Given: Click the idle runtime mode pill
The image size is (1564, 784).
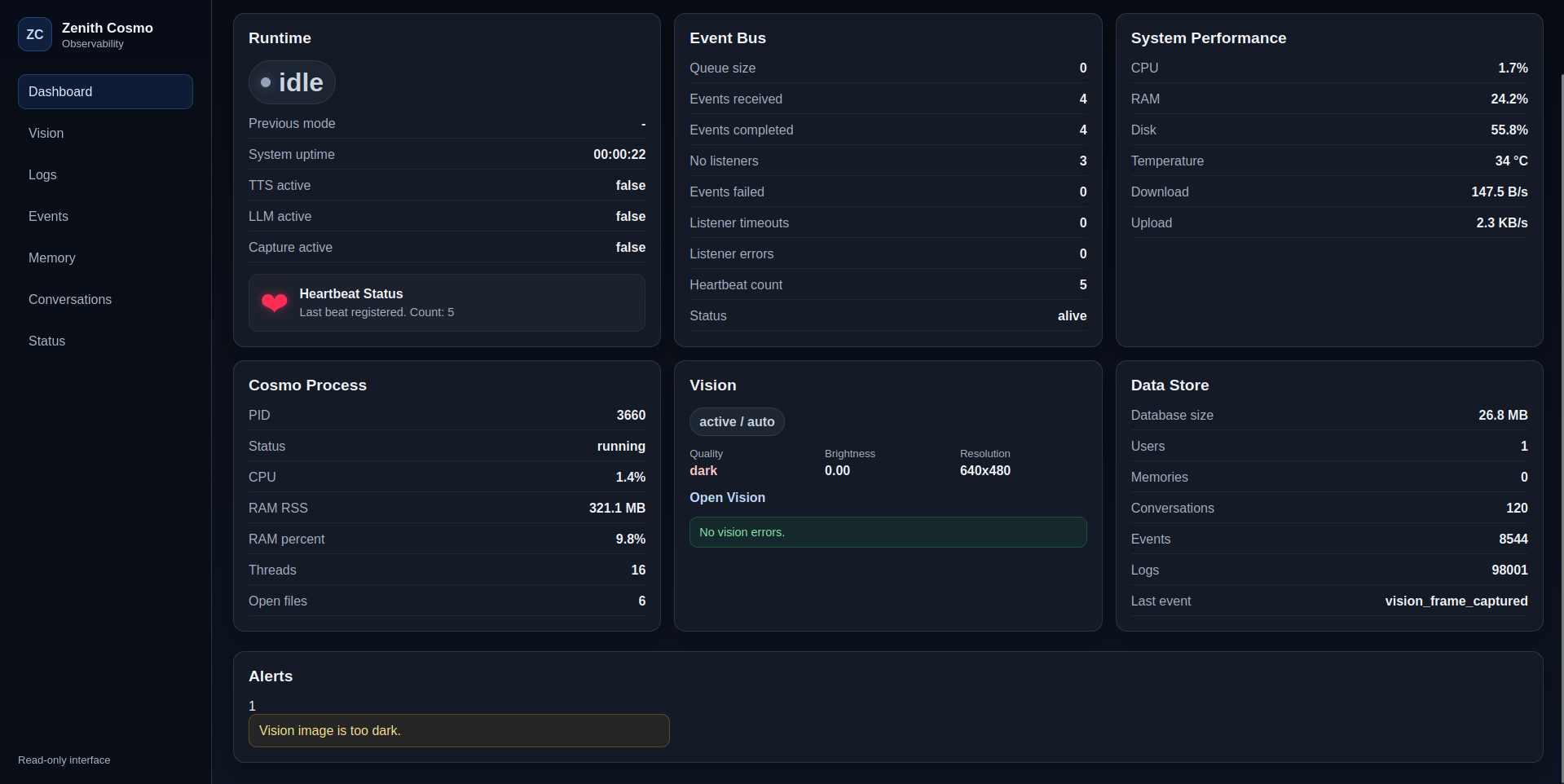Looking at the screenshot, I should coord(292,82).
